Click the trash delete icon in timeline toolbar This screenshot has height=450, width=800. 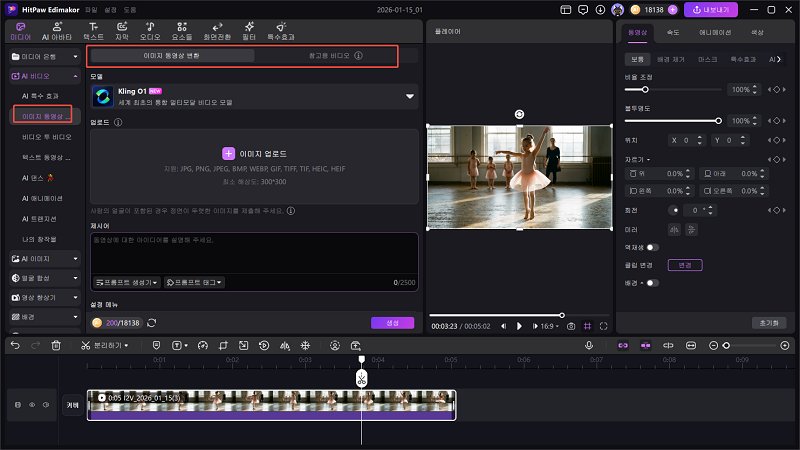tap(56, 345)
